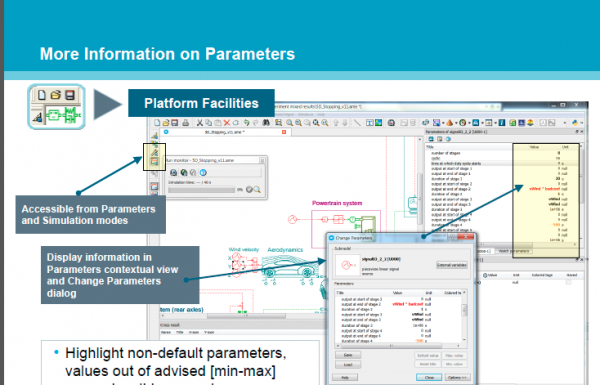Screen dimensions: 600x385
Task: Click the External variables button
Action: pyautogui.click(x=452, y=265)
